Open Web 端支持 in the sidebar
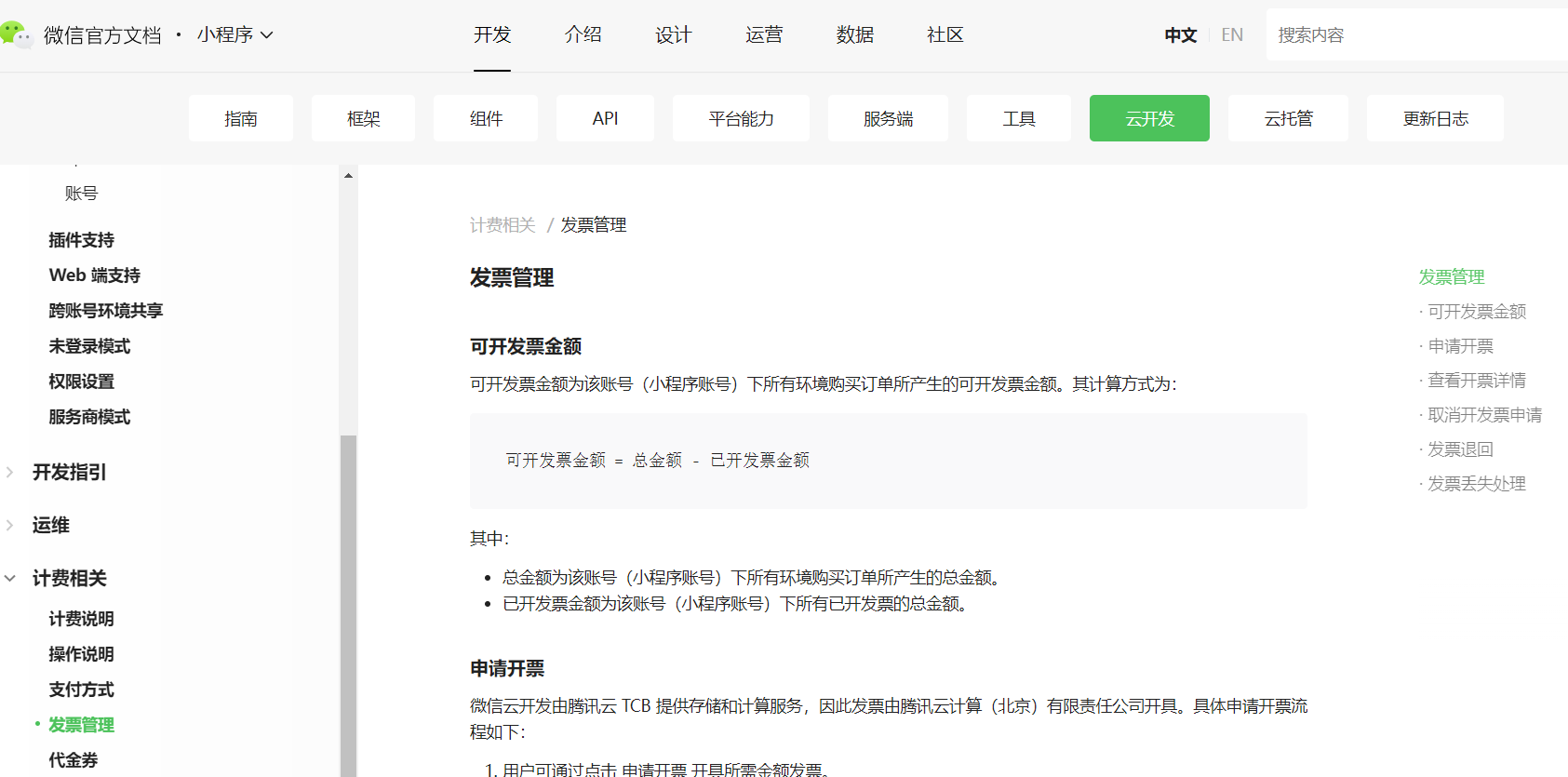 click(x=95, y=275)
